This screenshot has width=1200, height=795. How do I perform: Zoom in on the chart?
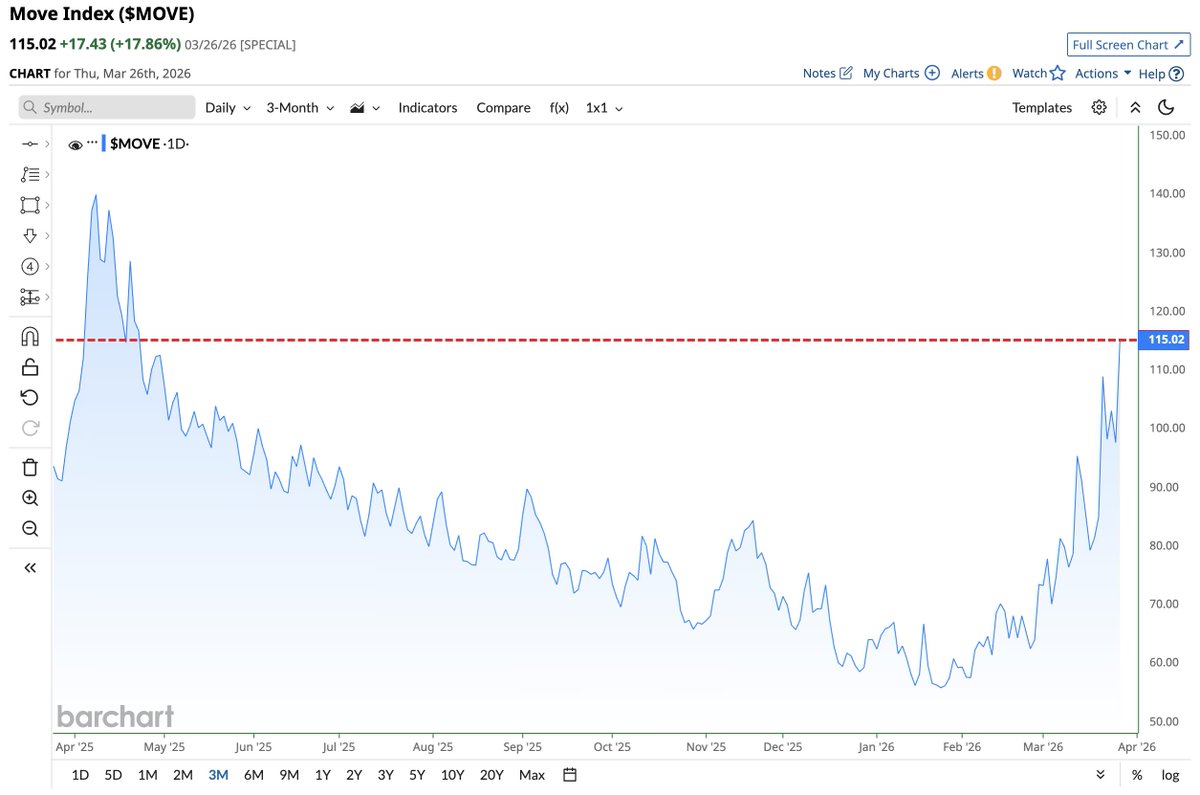point(29,498)
